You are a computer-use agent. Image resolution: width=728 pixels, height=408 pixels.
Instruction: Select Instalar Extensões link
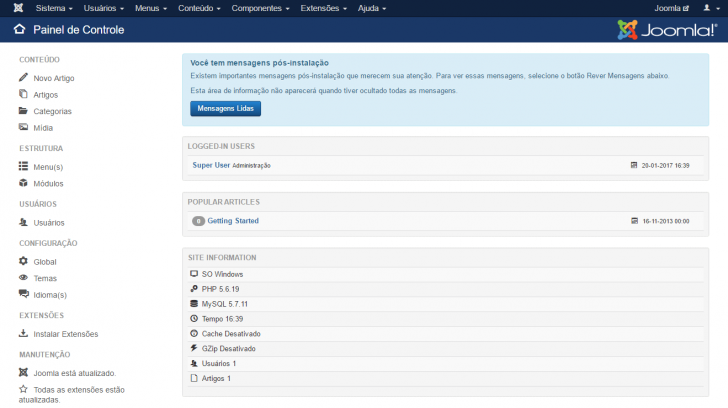[65, 334]
